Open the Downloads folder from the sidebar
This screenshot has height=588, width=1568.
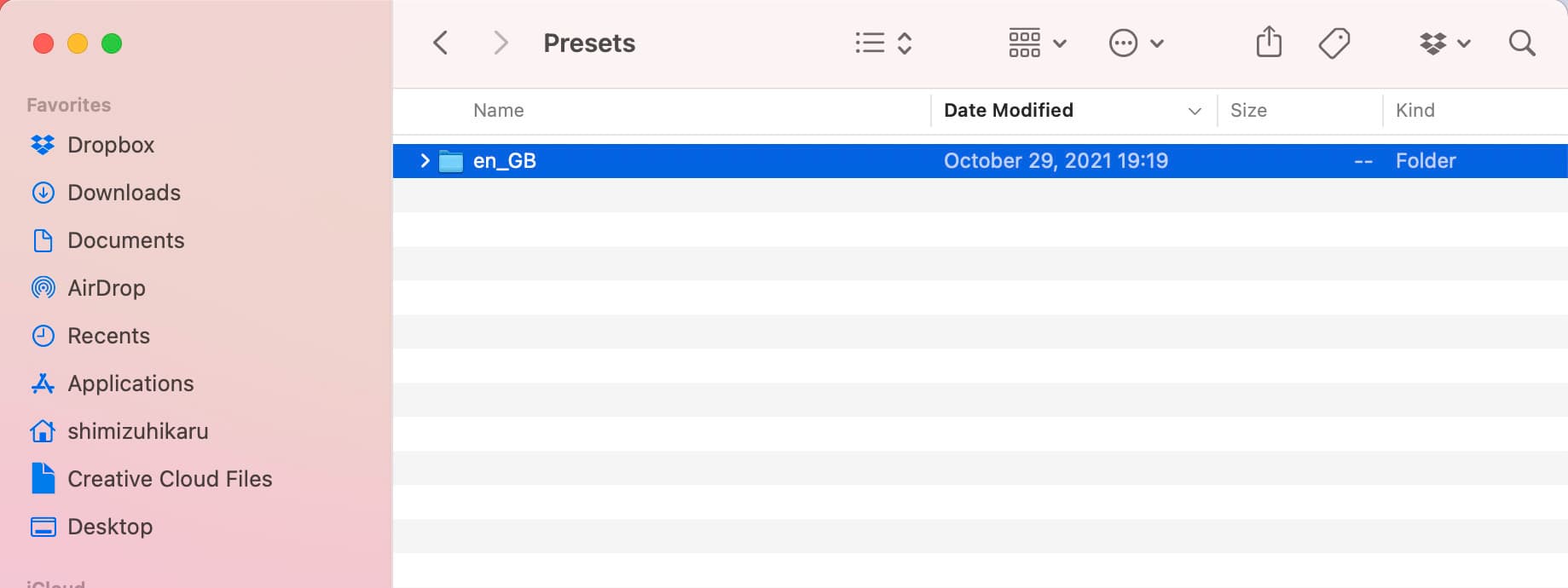(124, 193)
